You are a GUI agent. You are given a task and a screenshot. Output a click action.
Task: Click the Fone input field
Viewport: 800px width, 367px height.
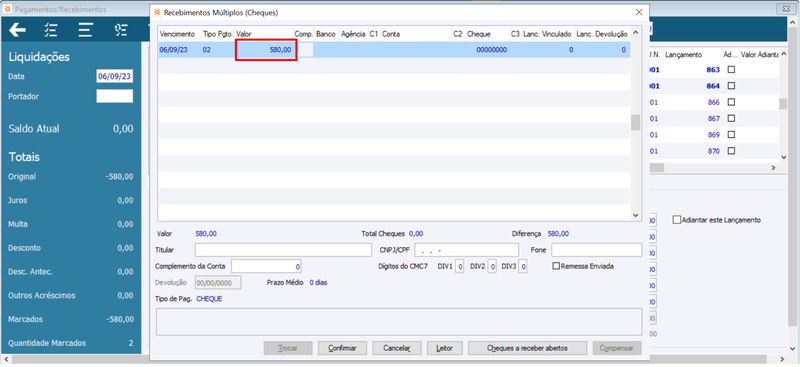point(596,250)
